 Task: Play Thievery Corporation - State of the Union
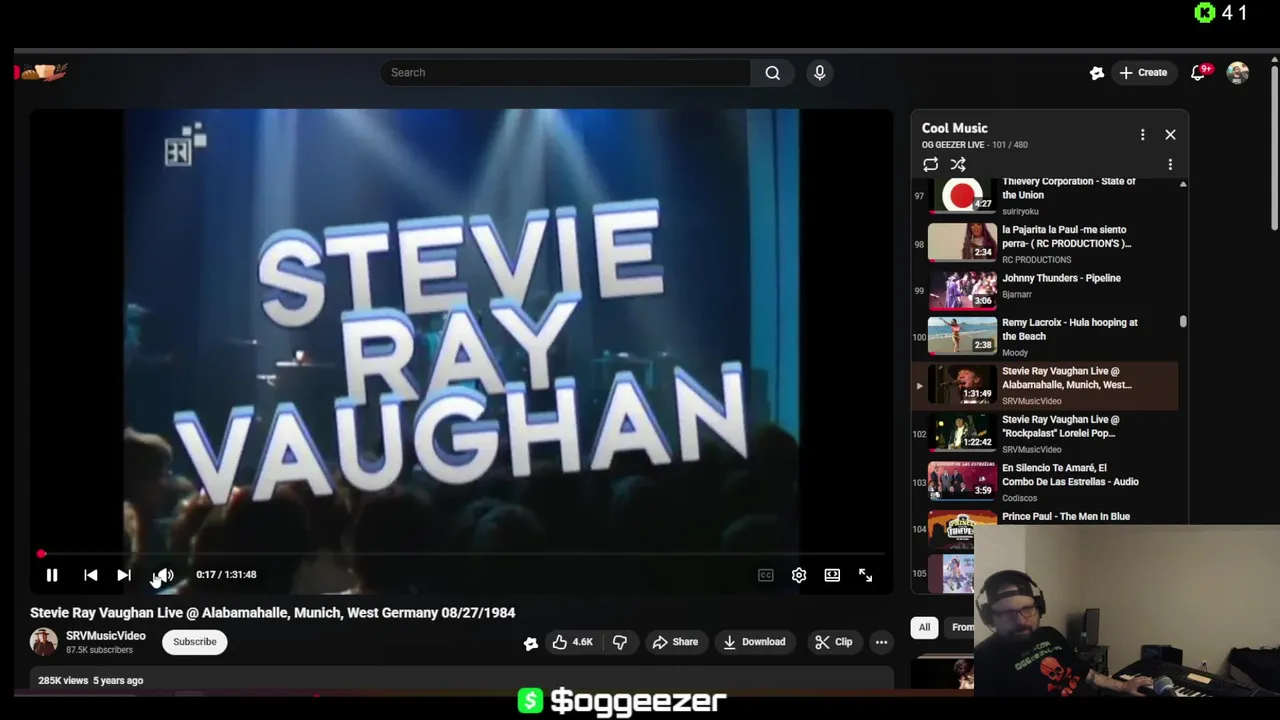point(1046,195)
